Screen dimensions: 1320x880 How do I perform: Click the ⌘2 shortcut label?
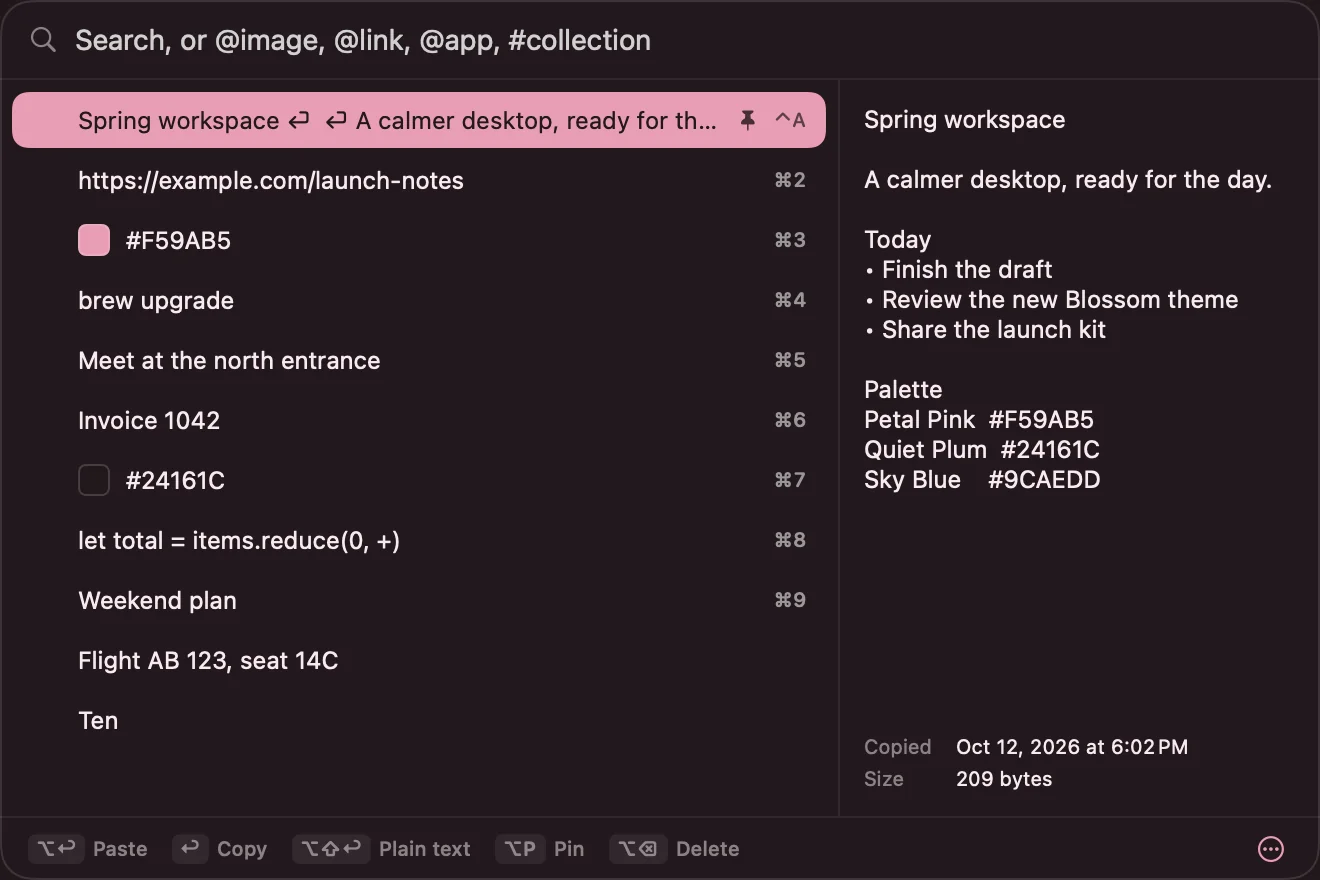[x=790, y=180]
